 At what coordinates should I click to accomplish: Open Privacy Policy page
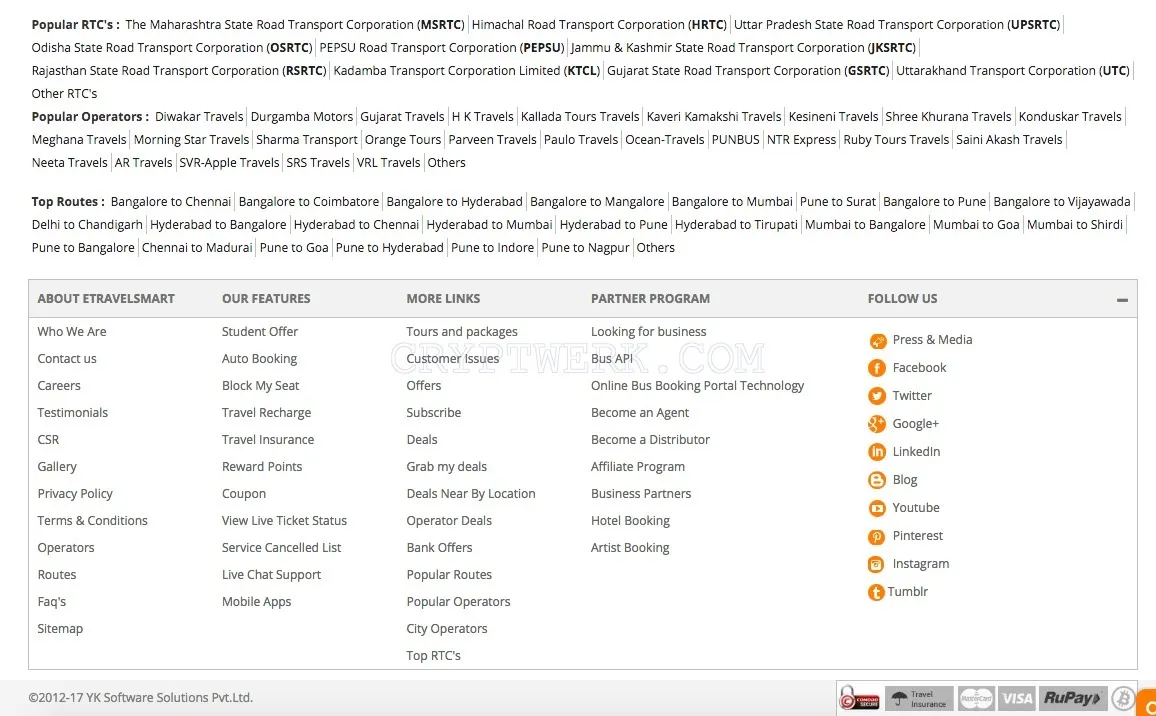pos(75,493)
